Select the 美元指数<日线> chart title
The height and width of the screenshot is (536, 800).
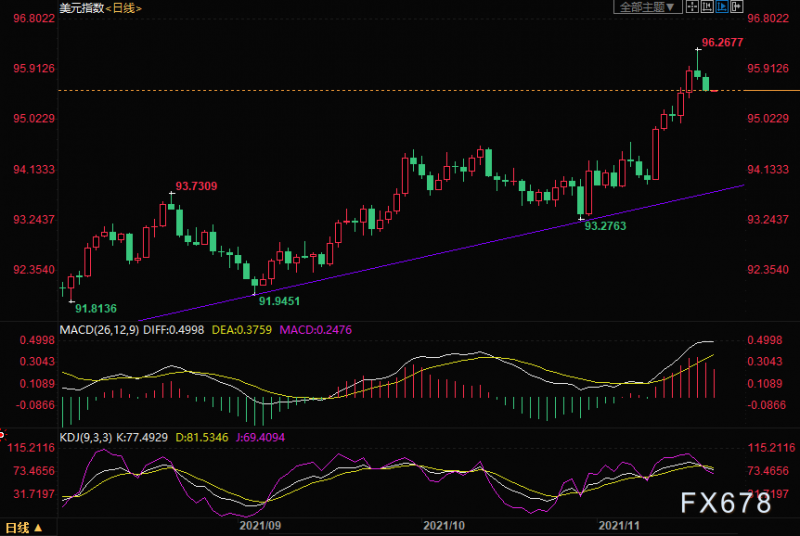click(101, 8)
